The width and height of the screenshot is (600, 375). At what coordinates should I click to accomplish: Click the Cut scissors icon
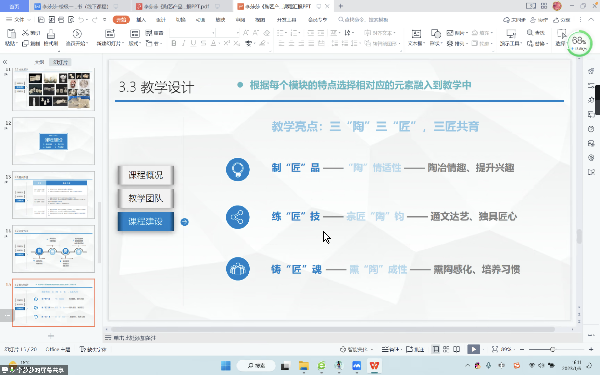pyautogui.click(x=25, y=33)
